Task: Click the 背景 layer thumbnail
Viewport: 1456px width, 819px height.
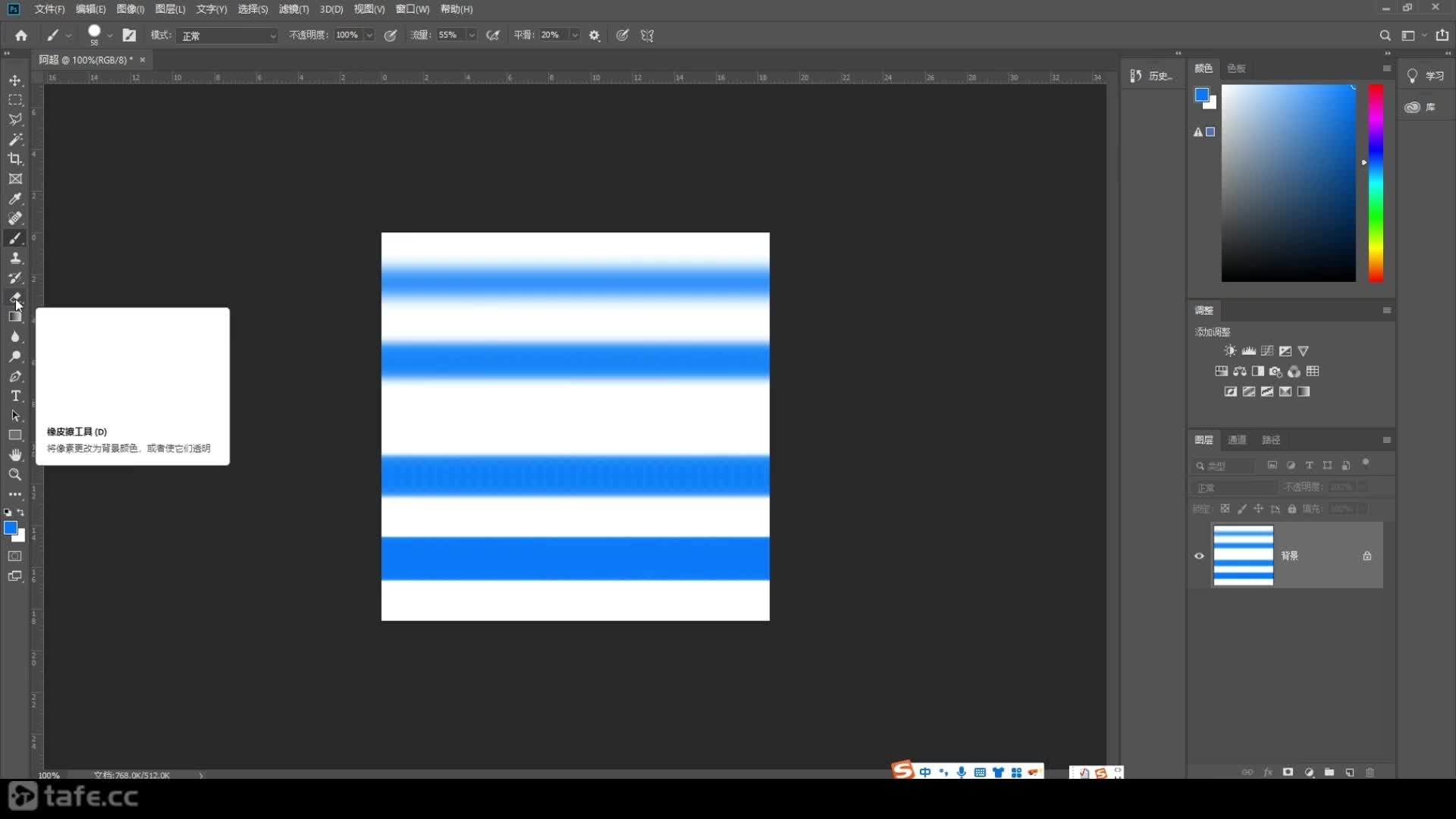Action: click(1244, 556)
